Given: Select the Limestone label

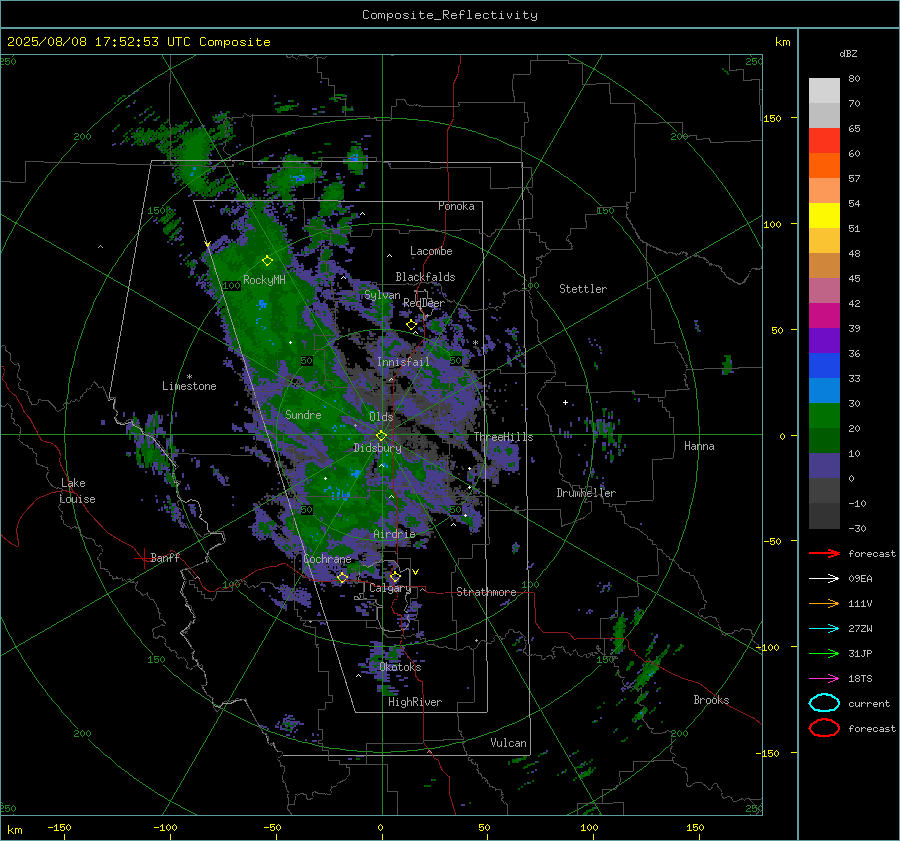Looking at the screenshot, I should tap(189, 386).
